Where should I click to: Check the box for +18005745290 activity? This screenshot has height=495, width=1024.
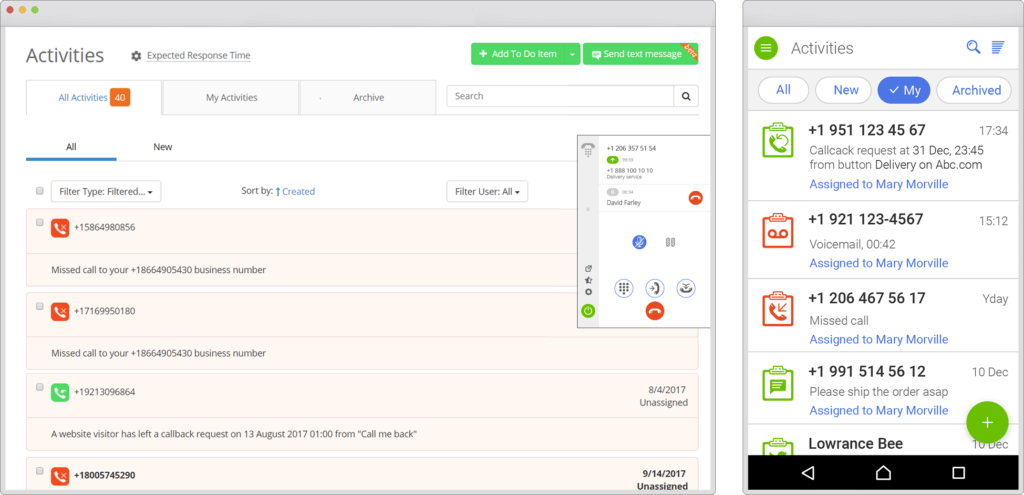pos(40,471)
